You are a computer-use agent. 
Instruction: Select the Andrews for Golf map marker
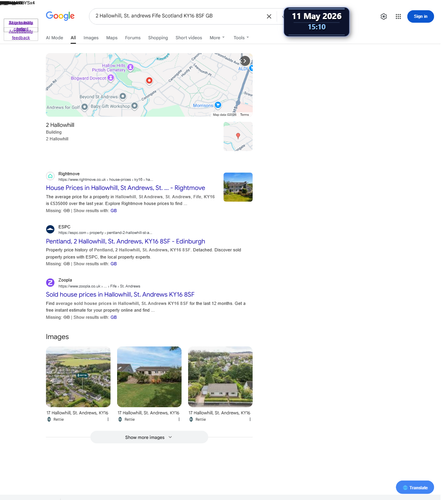[x=86, y=108]
